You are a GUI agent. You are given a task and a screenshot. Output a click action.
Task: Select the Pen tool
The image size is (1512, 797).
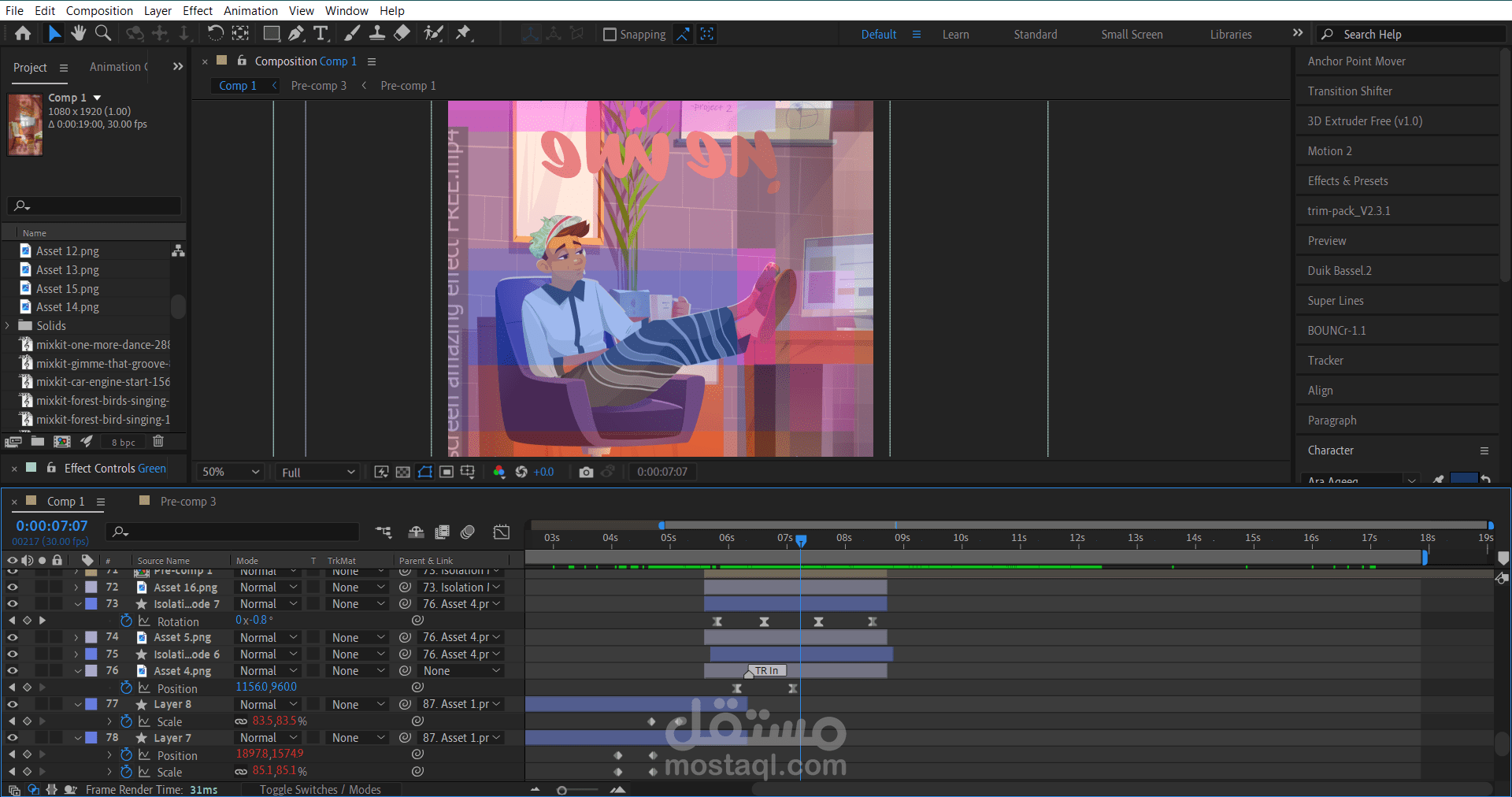296,33
